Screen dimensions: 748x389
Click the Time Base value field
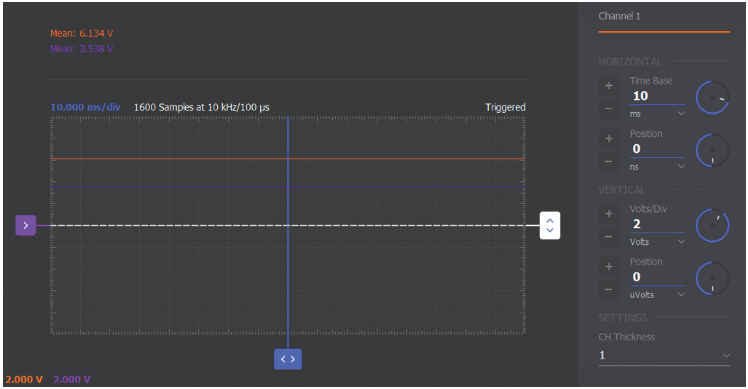pyautogui.click(x=657, y=96)
